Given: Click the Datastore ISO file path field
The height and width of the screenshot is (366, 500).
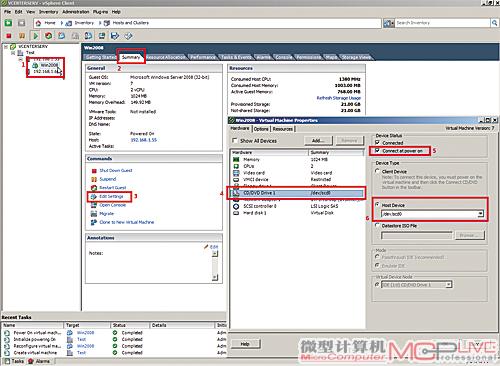Looking at the screenshot, I should [417, 235].
